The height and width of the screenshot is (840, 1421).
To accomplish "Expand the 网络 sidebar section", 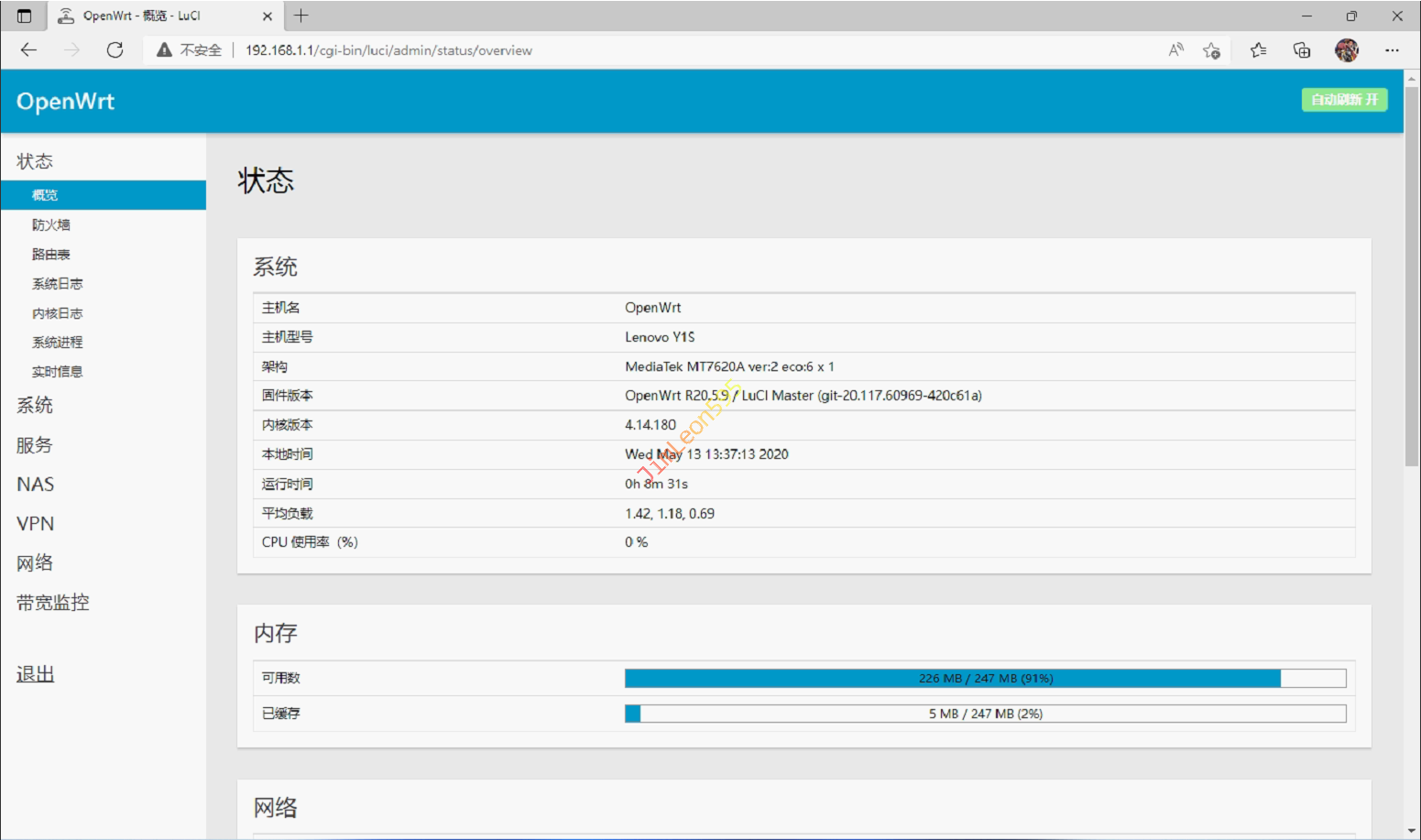I will pyautogui.click(x=35, y=563).
